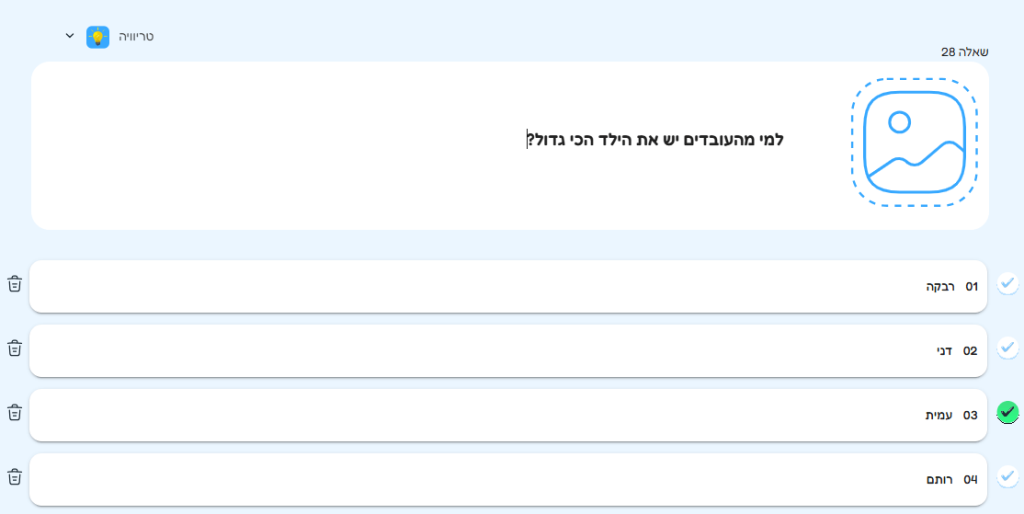Expand the question type dropdown chevron

[70, 36]
